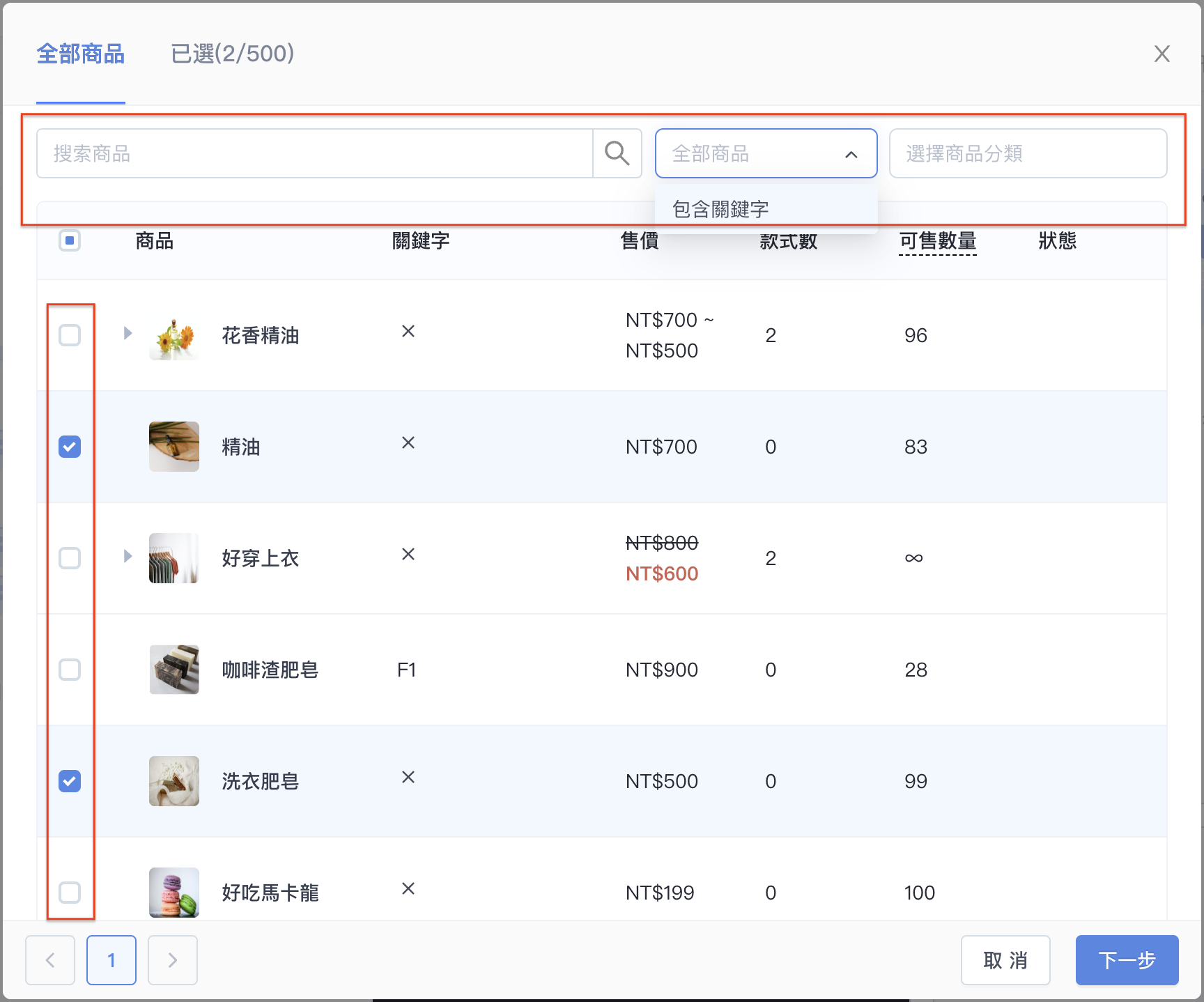The height and width of the screenshot is (1002, 1204).
Task: Click the sale price NT$600
Action: 662,573
